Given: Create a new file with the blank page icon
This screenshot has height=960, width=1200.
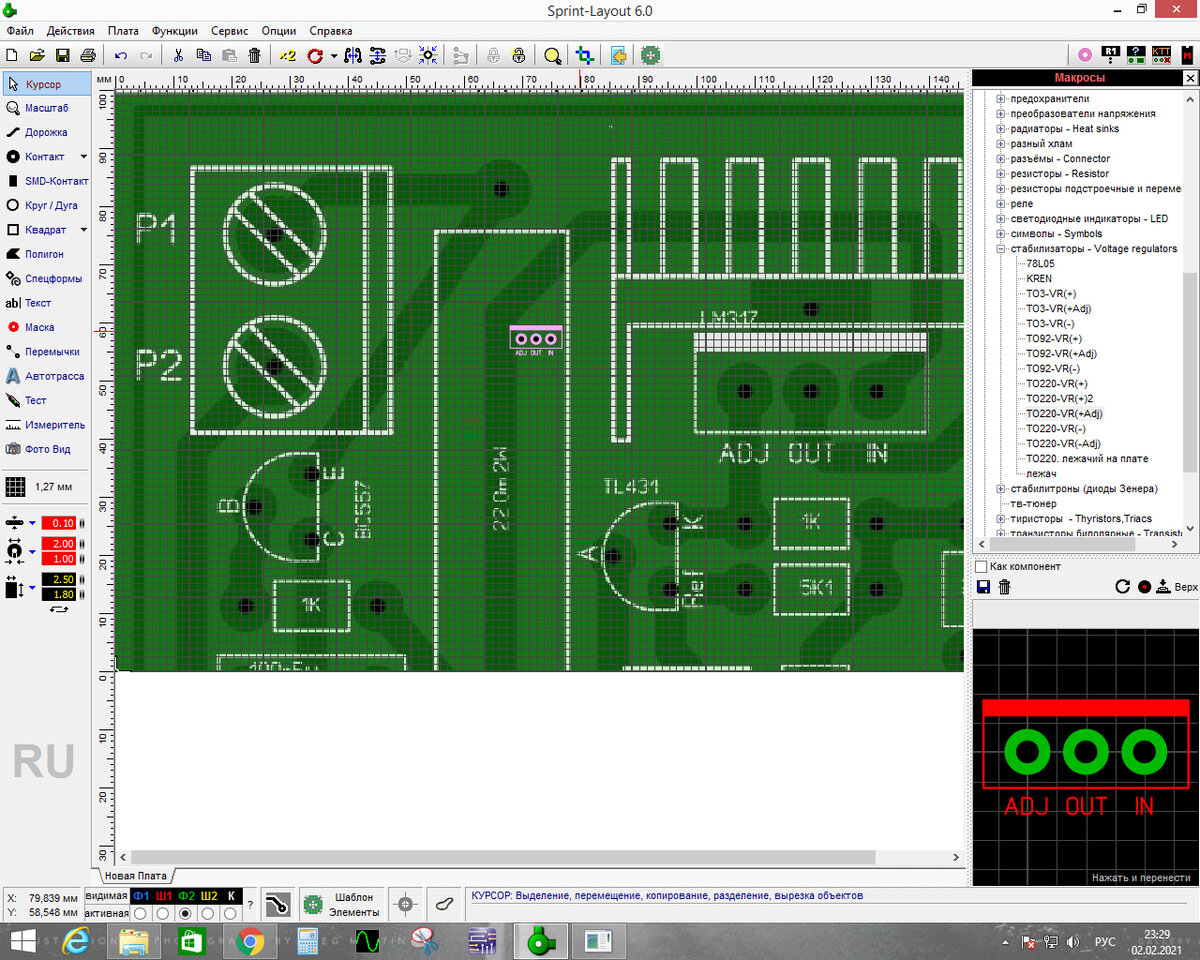Looking at the screenshot, I should pyautogui.click(x=13, y=55).
